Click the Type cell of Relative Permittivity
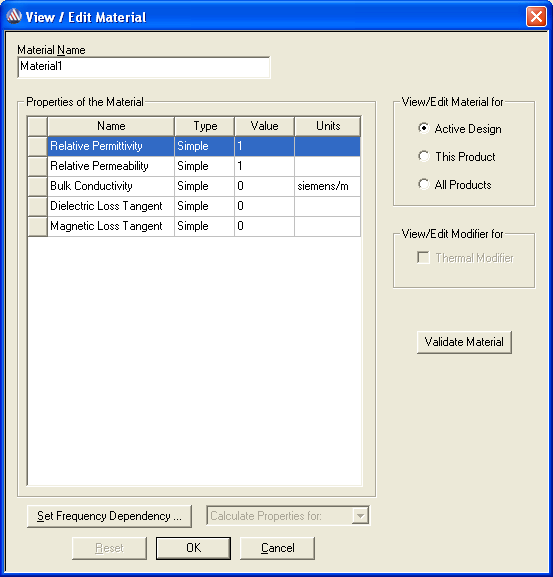 pos(204,146)
